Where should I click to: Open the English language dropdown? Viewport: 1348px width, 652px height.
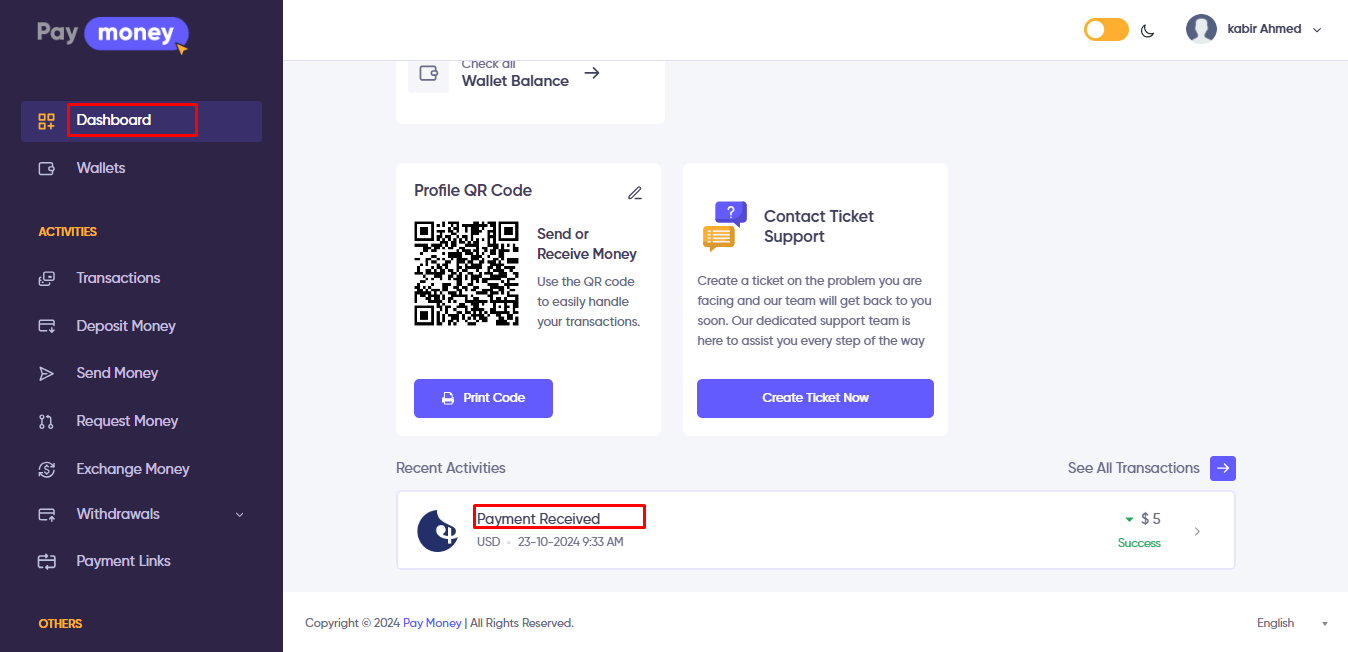click(x=1292, y=623)
